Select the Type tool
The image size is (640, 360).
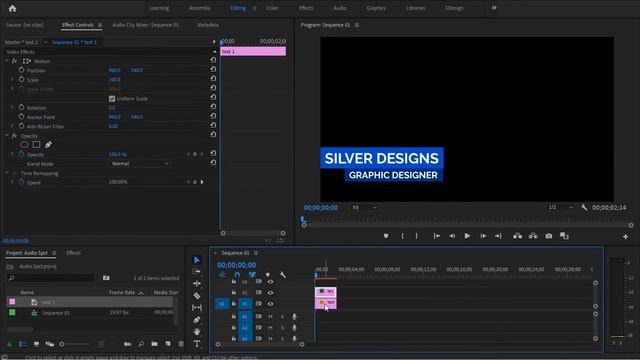click(197, 344)
